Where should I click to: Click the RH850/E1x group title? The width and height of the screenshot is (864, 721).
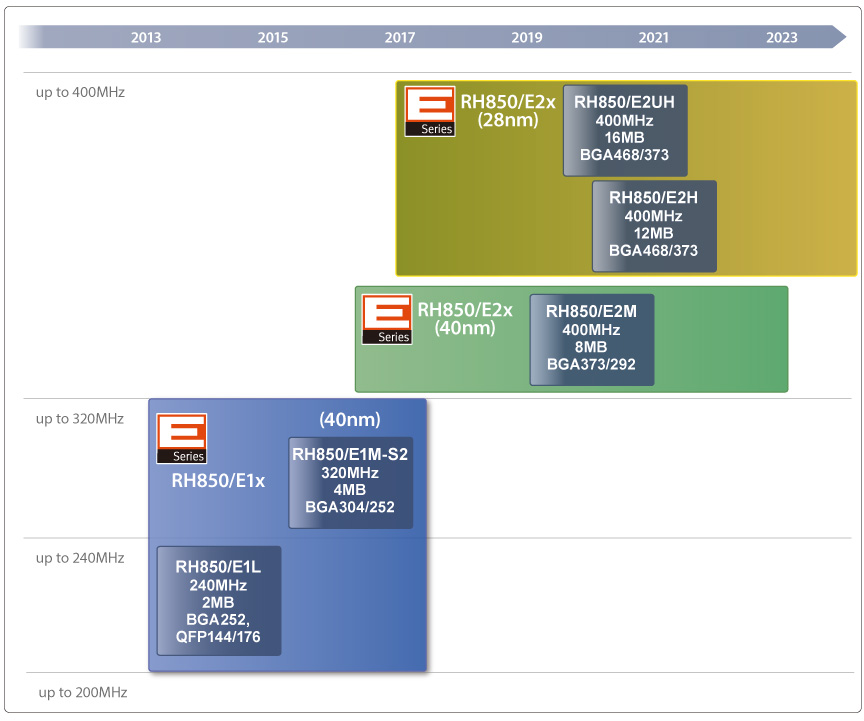218,481
